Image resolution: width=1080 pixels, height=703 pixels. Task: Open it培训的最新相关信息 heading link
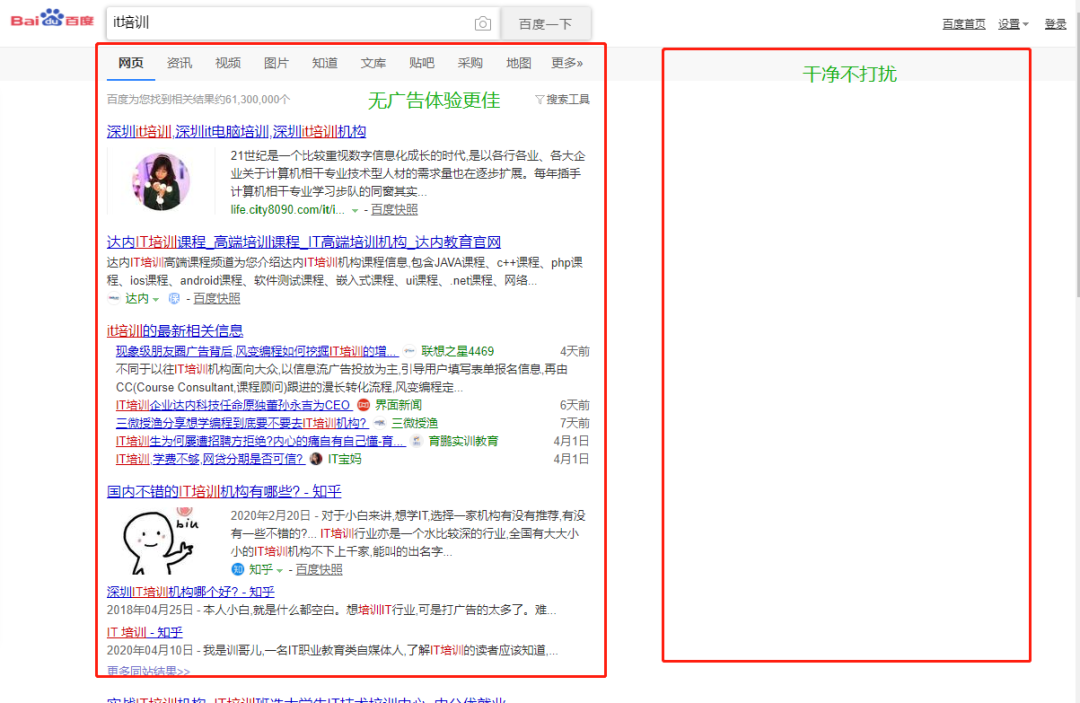click(175, 331)
